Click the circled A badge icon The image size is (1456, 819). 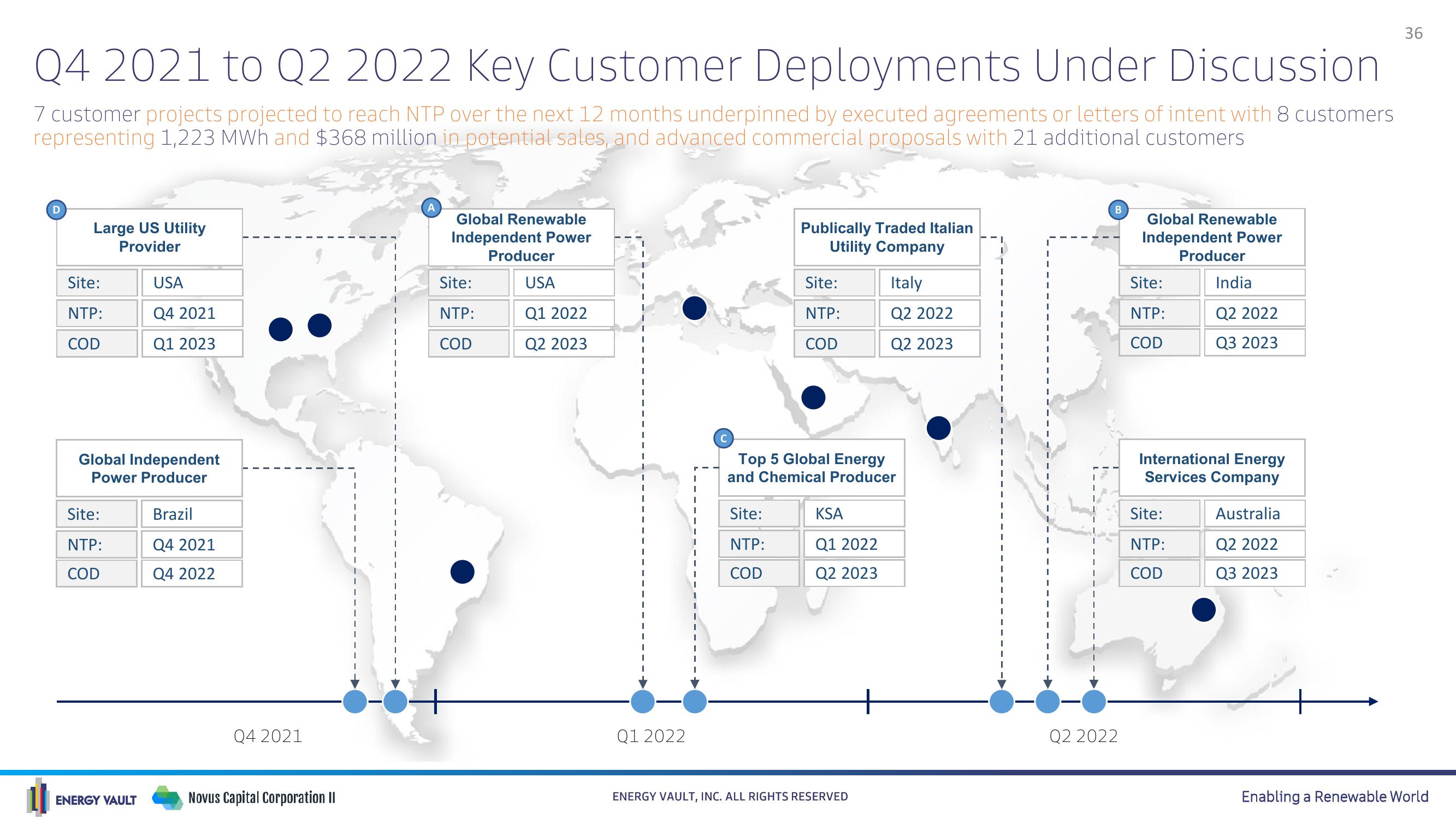click(x=431, y=207)
